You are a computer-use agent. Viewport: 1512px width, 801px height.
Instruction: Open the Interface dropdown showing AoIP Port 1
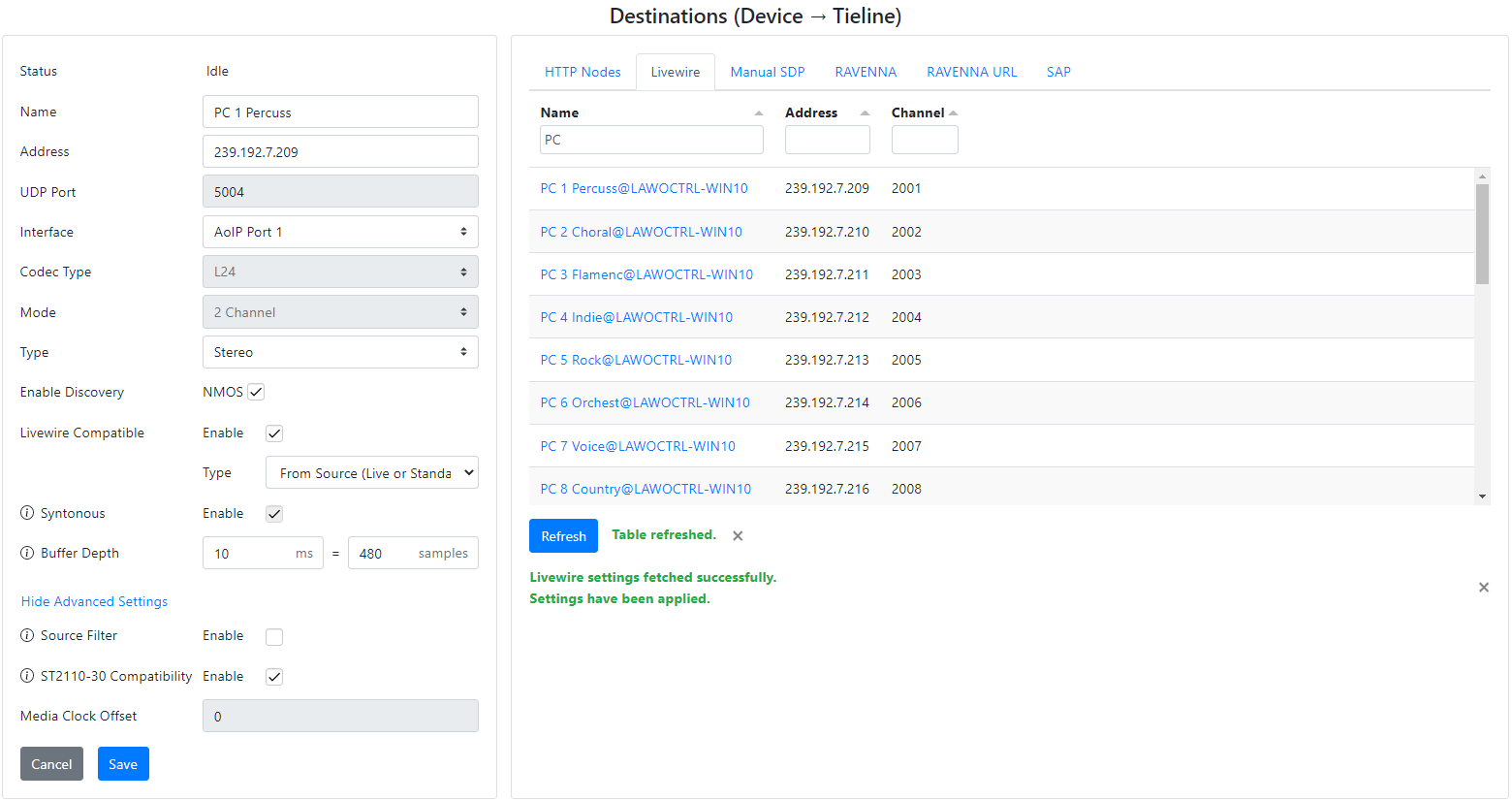(340, 232)
